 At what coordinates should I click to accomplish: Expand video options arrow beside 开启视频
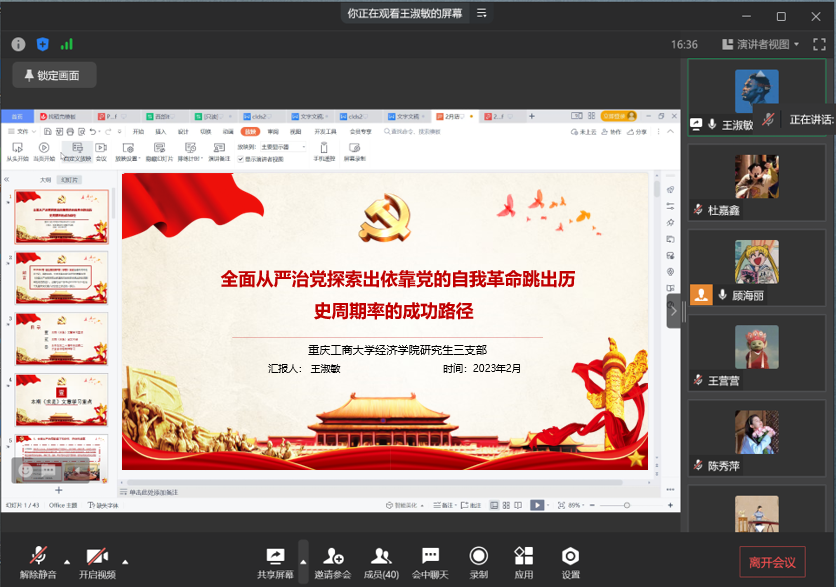tap(125, 561)
